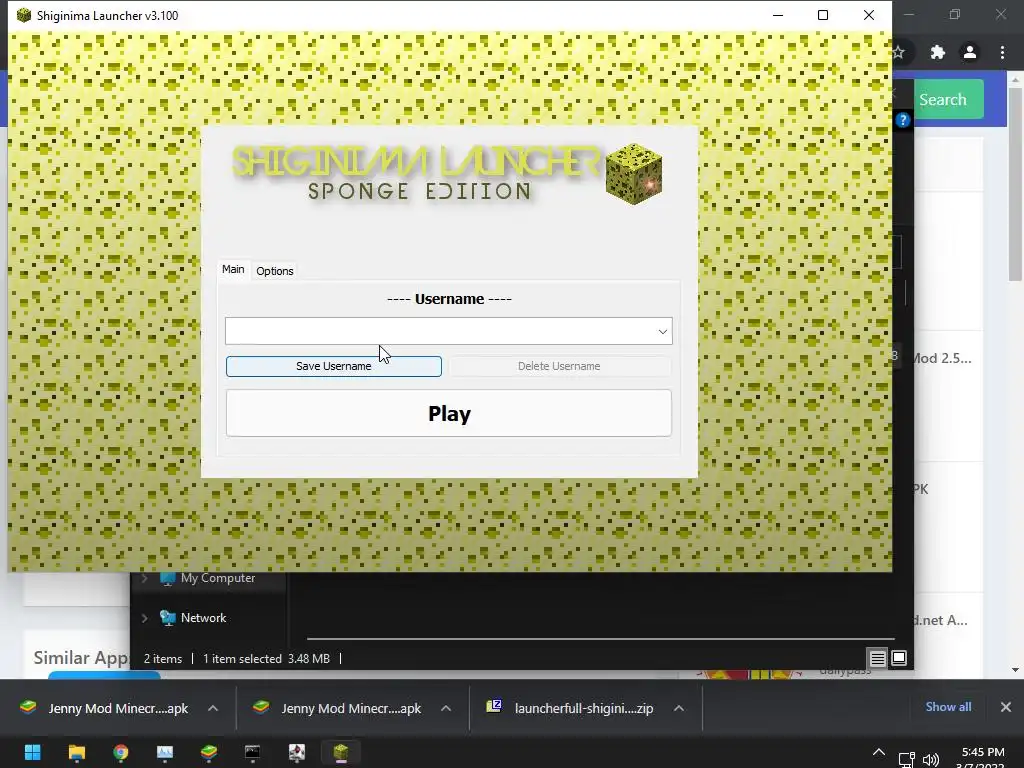This screenshot has height=768, width=1024.
Task: Minimize the Shiginima Launcher window
Action: pos(778,15)
